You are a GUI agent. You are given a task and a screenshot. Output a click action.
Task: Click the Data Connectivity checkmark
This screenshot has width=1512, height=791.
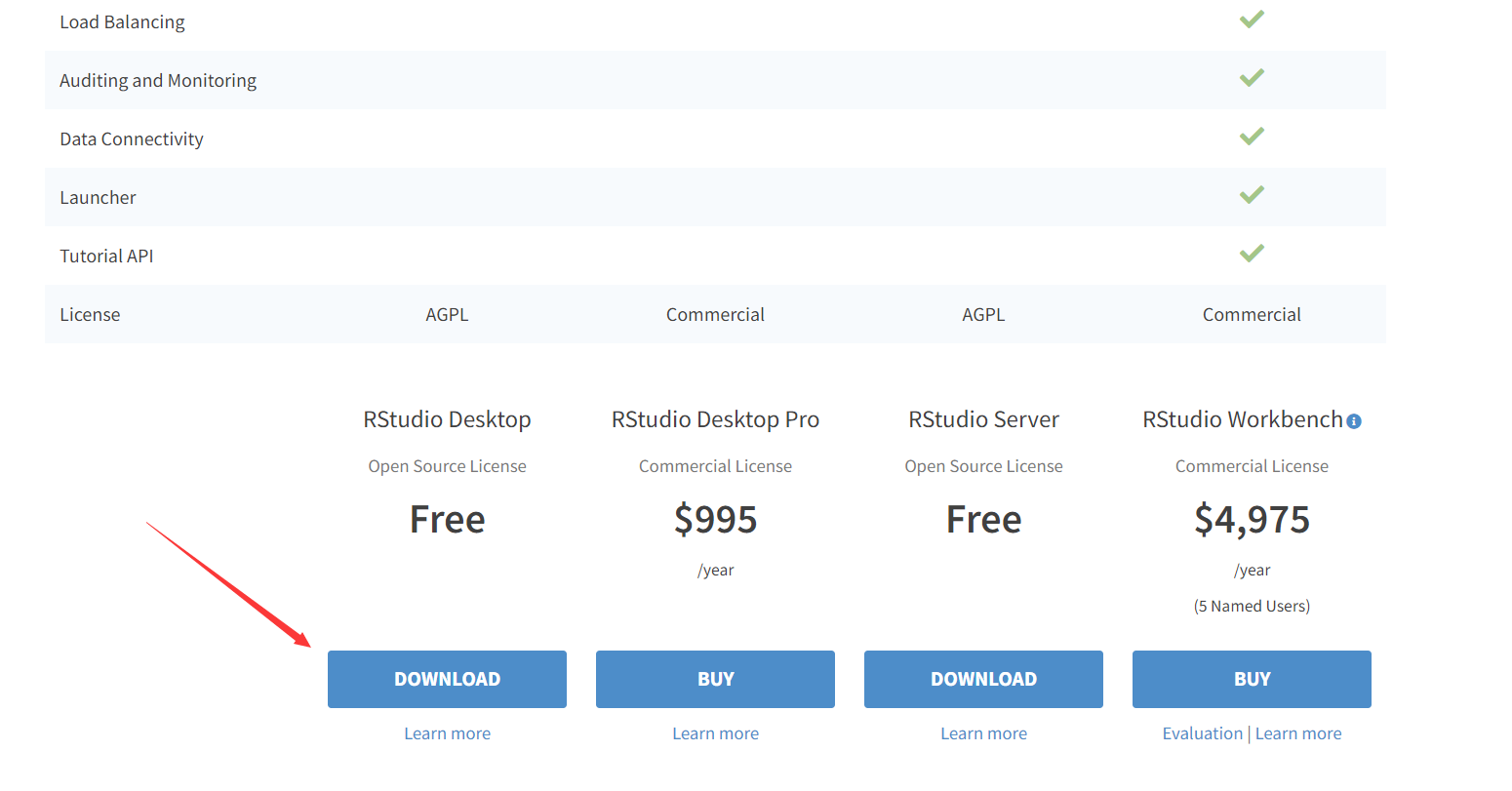tap(1252, 136)
